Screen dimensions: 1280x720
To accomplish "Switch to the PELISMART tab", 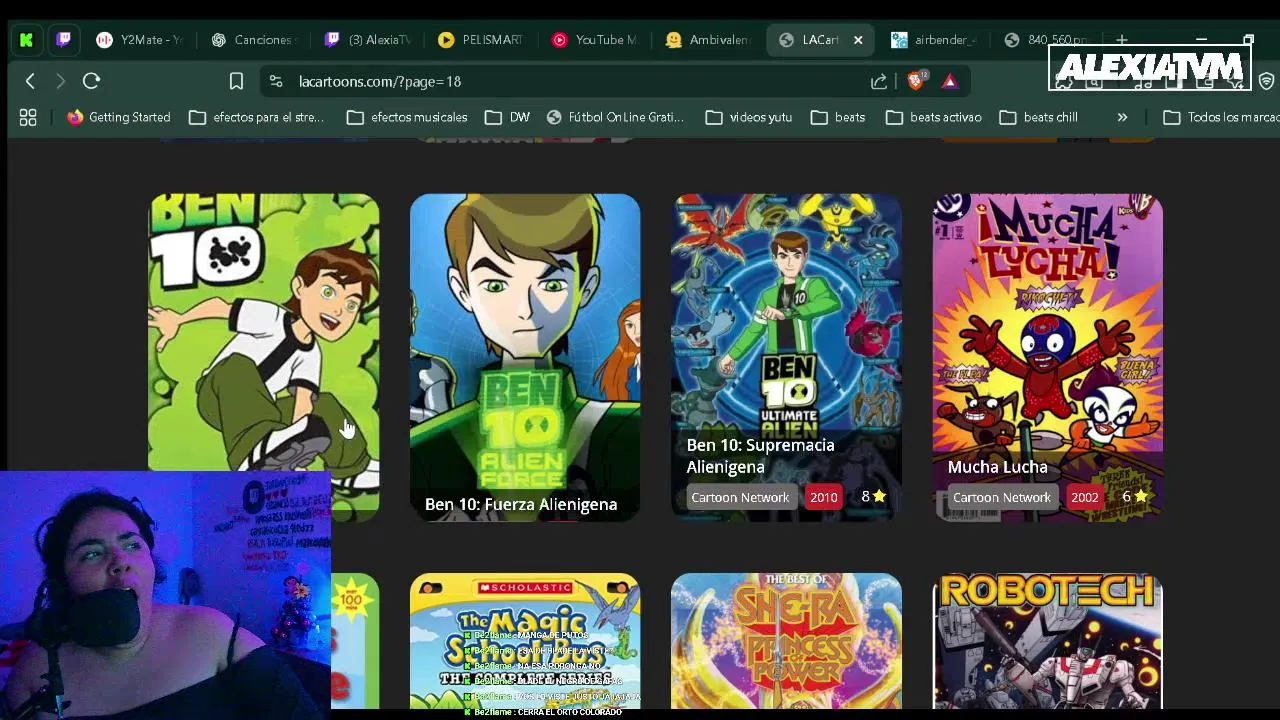I will (x=481, y=40).
